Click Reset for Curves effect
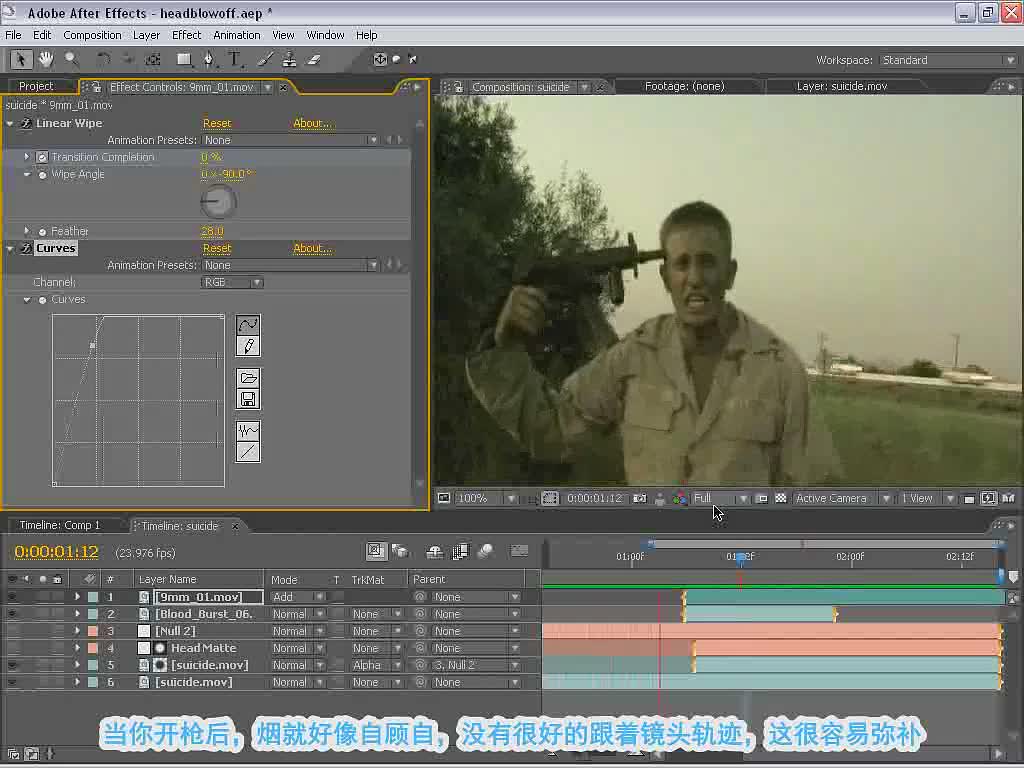Screen dimensions: 1024x768 click(x=217, y=248)
